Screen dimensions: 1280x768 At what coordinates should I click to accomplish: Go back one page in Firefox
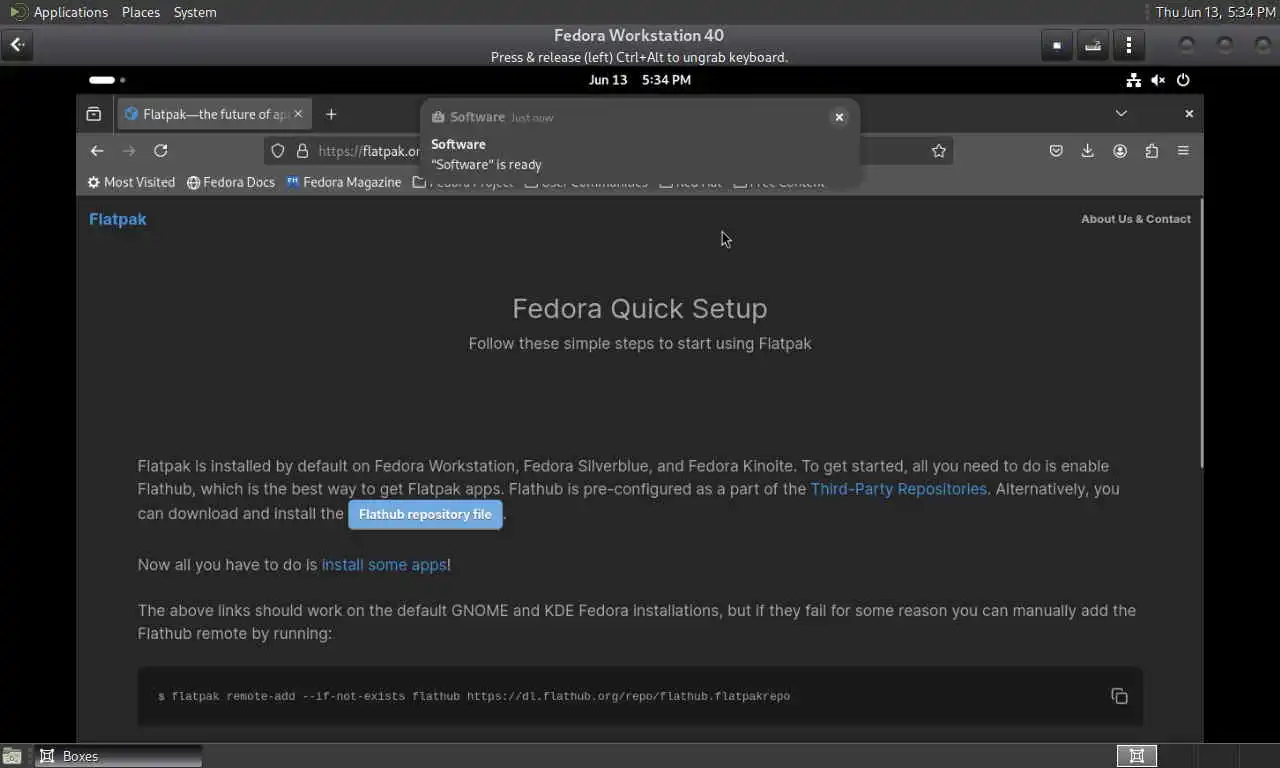(97, 151)
